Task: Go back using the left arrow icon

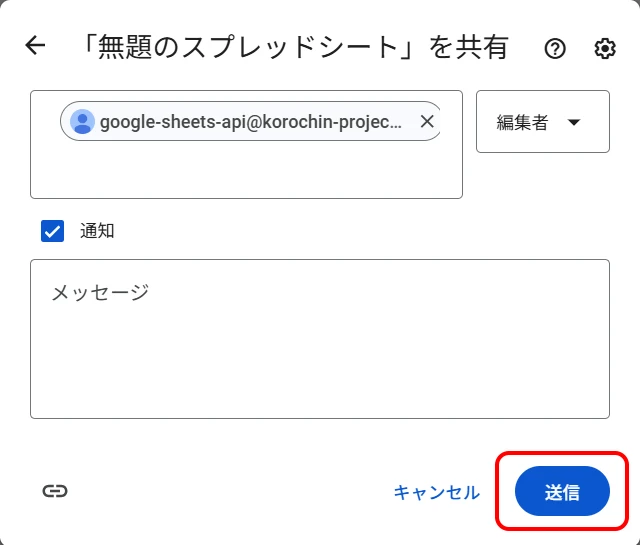Action: coord(36,46)
